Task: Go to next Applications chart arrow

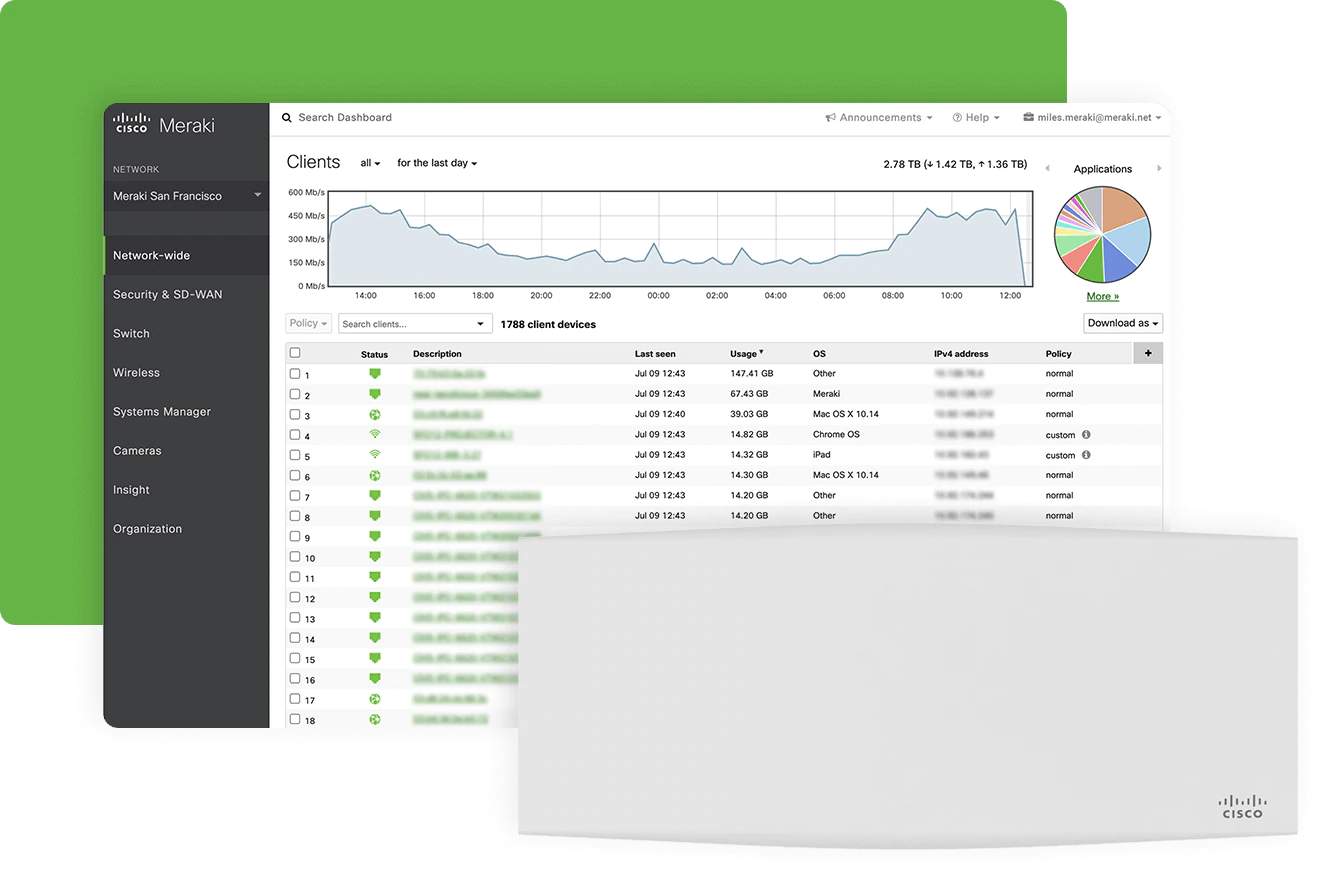Action: coord(1159,169)
